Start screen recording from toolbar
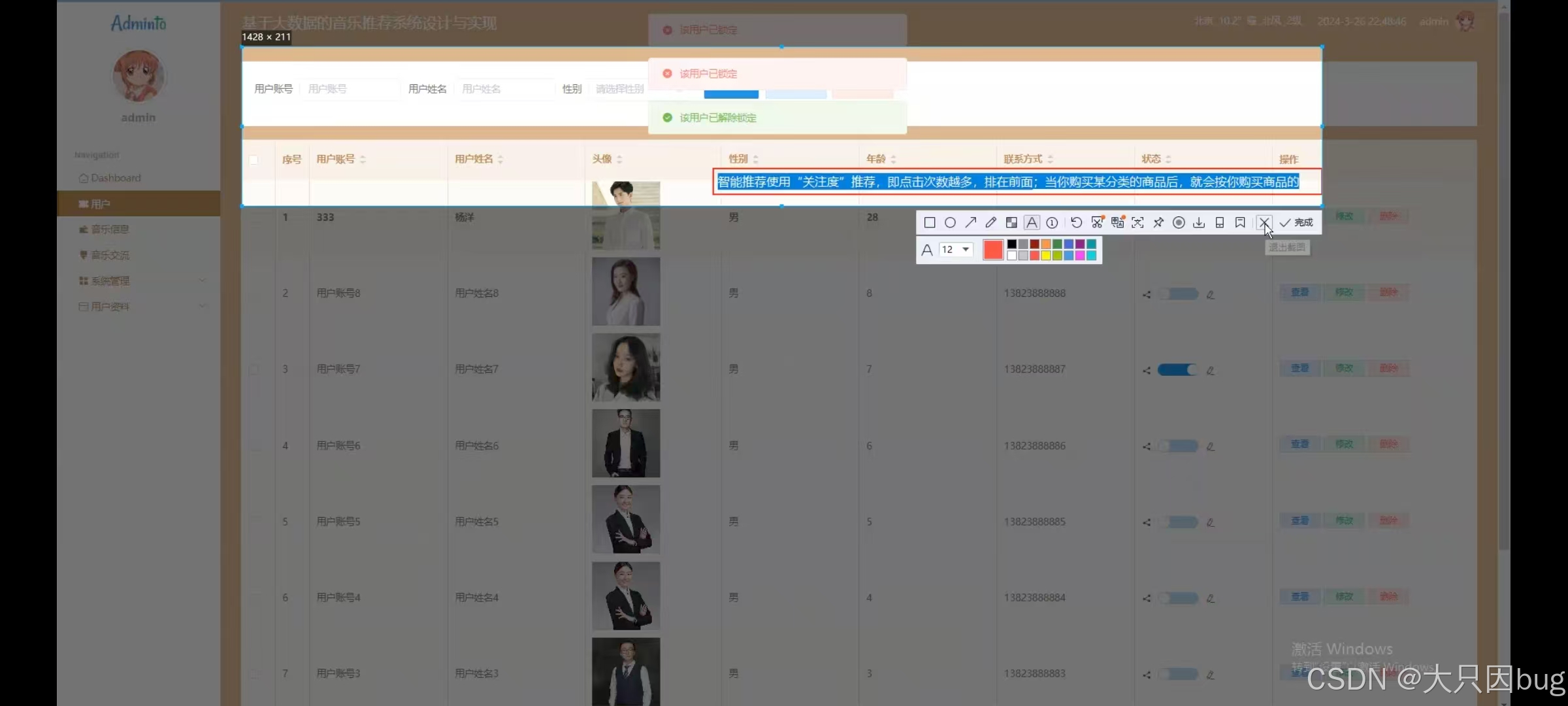Image resolution: width=1568 pixels, height=706 pixels. tap(1179, 223)
